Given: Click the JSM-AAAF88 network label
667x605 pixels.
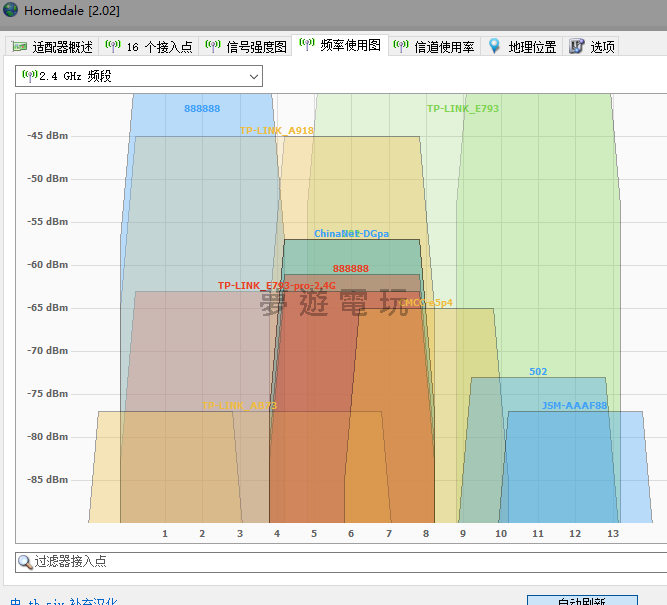Looking at the screenshot, I should pos(574,406).
